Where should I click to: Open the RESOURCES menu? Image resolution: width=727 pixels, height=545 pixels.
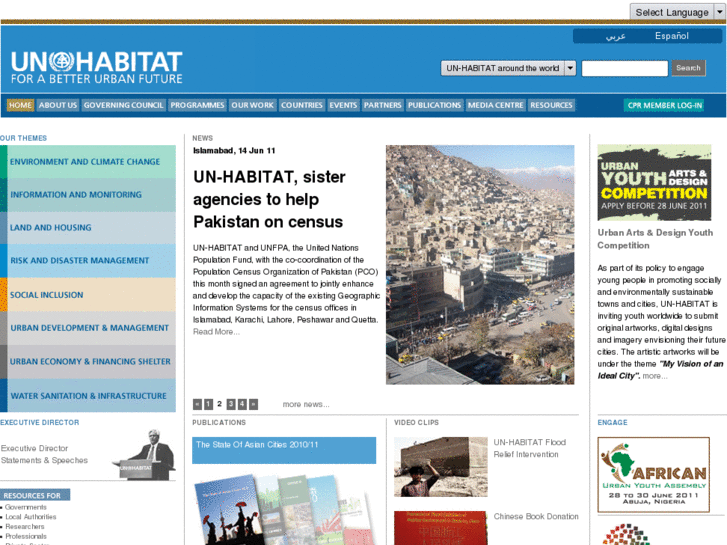coord(551,105)
